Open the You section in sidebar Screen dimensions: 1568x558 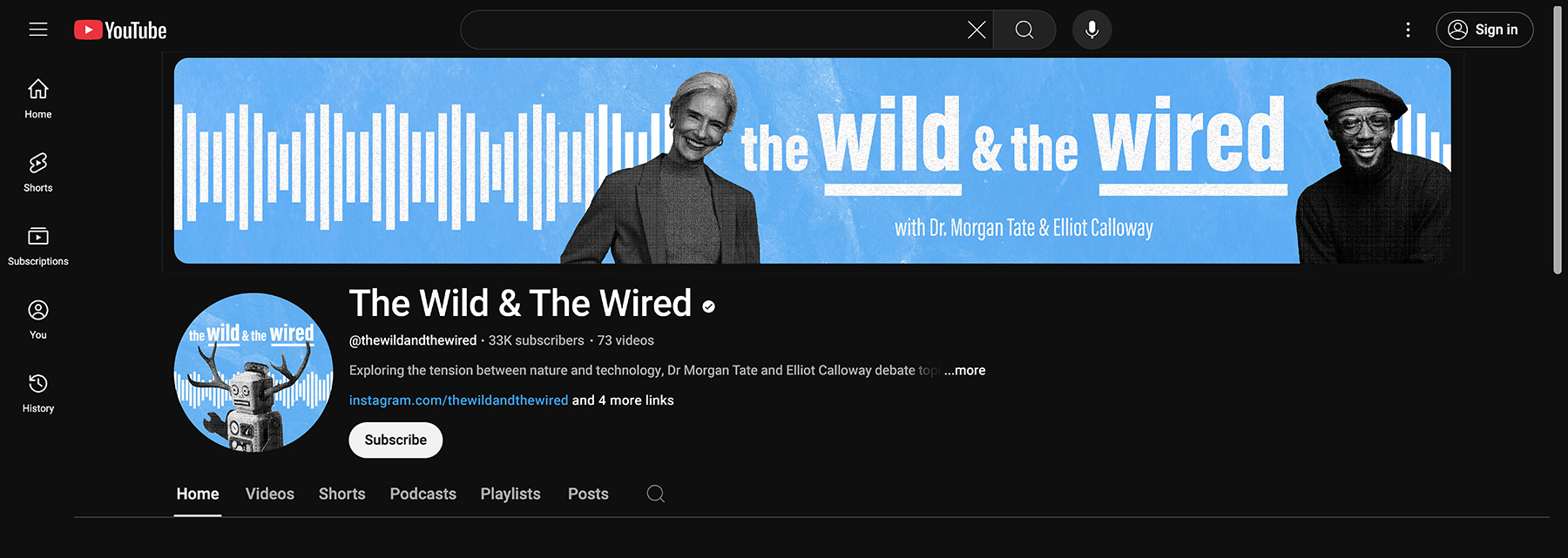[x=38, y=319]
